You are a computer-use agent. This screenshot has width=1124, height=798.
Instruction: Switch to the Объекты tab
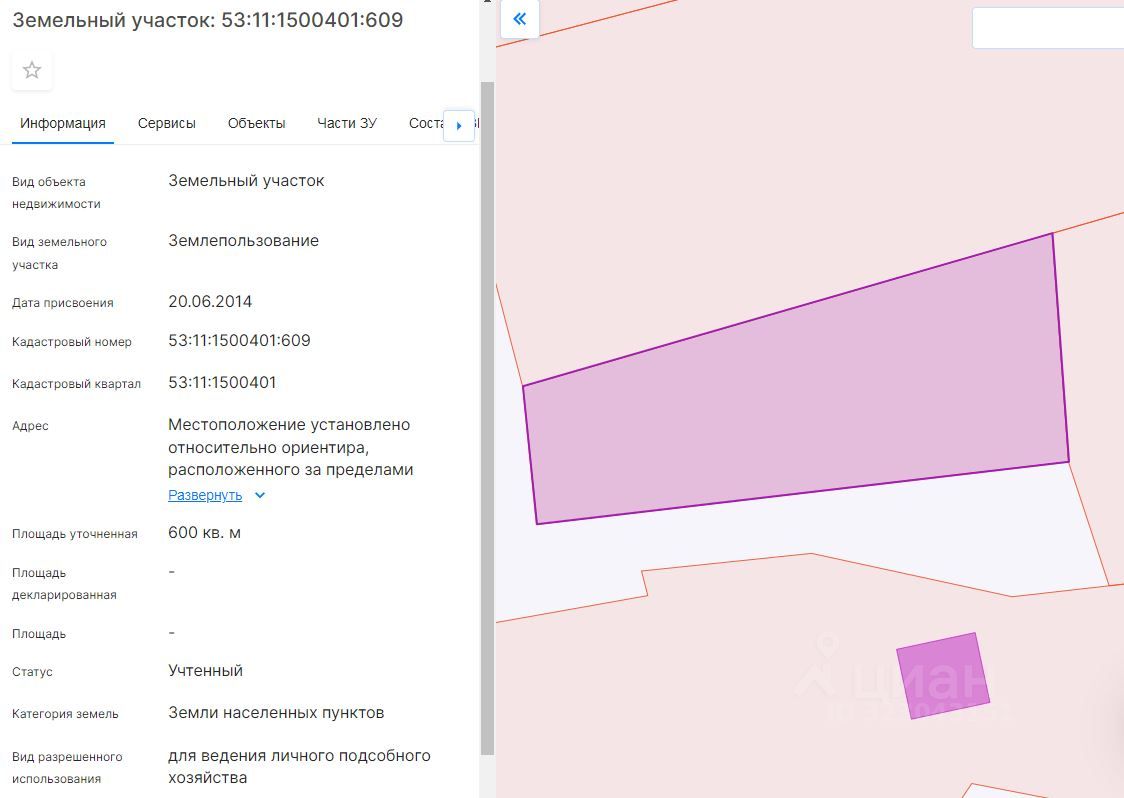257,123
